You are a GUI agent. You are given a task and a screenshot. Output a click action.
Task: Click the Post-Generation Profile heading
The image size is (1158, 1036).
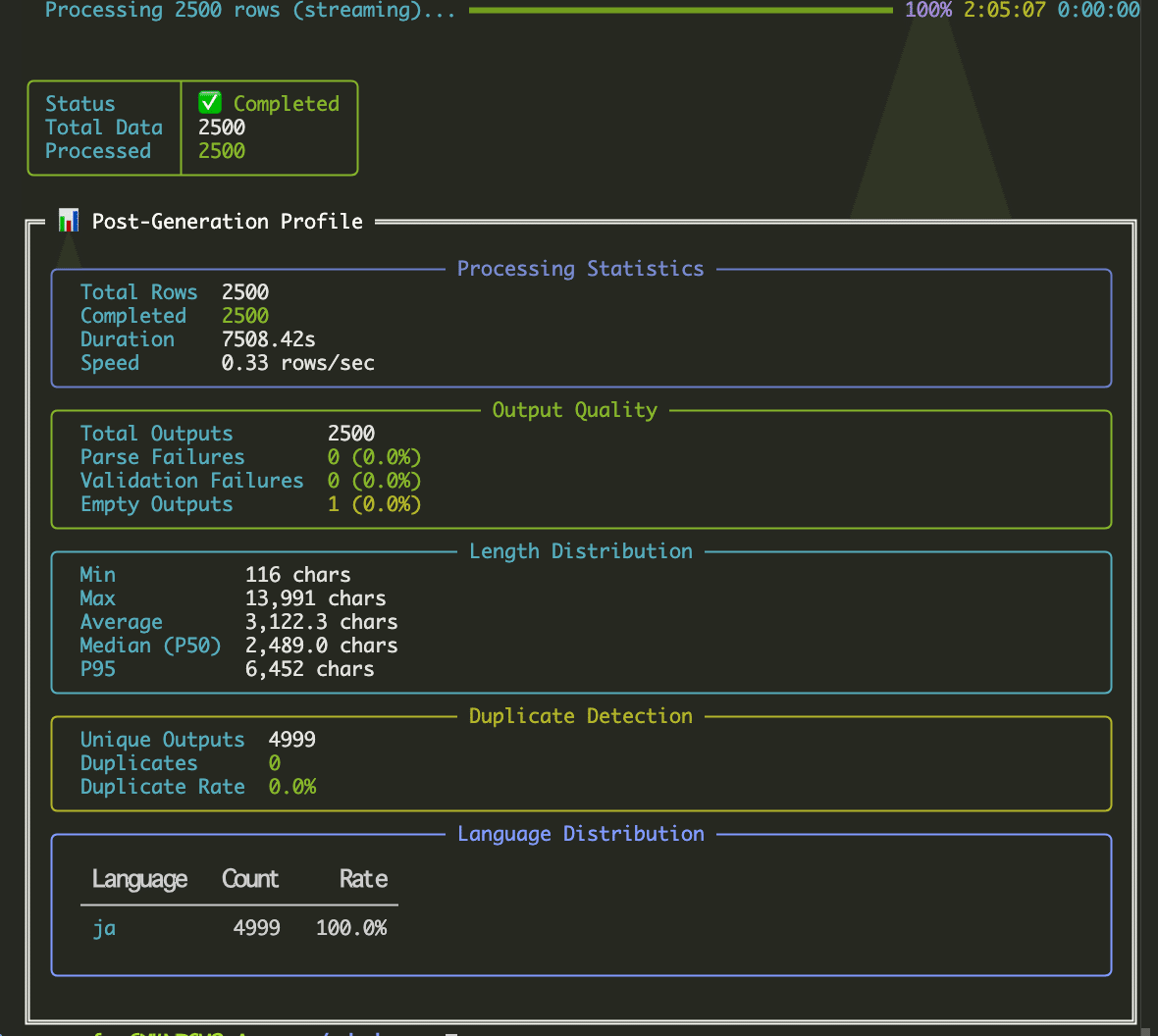click(x=228, y=222)
